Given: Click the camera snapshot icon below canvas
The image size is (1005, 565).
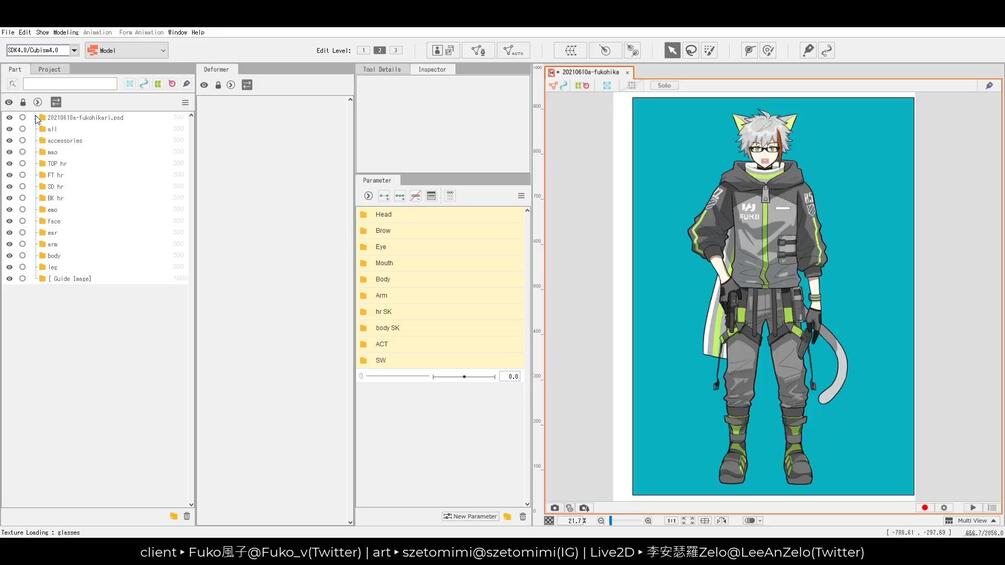Looking at the screenshot, I should [x=554, y=507].
